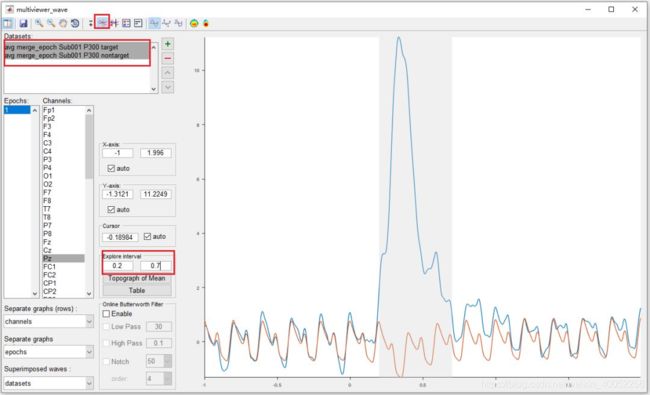Image resolution: width=650 pixels, height=395 pixels.
Task: Select the zoom out magnifier tool
Action: 51,23
